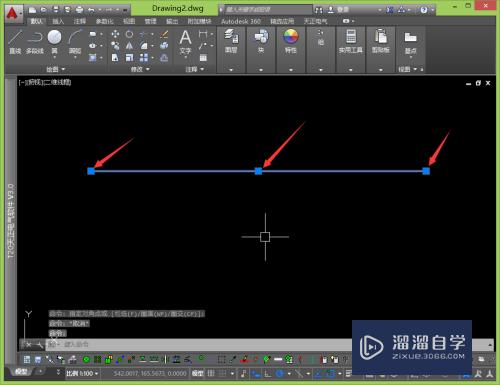Switch to the 天正电气 ribbon tab

(315, 21)
